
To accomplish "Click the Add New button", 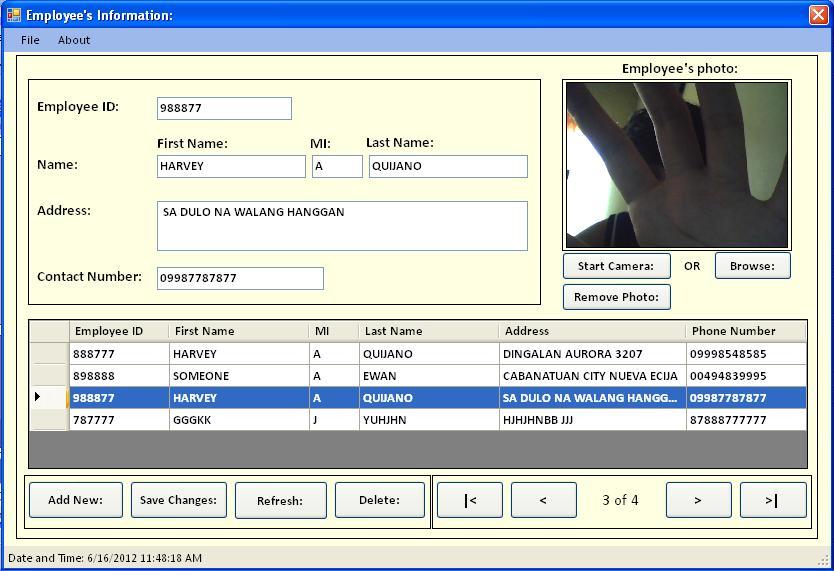I will 76,500.
